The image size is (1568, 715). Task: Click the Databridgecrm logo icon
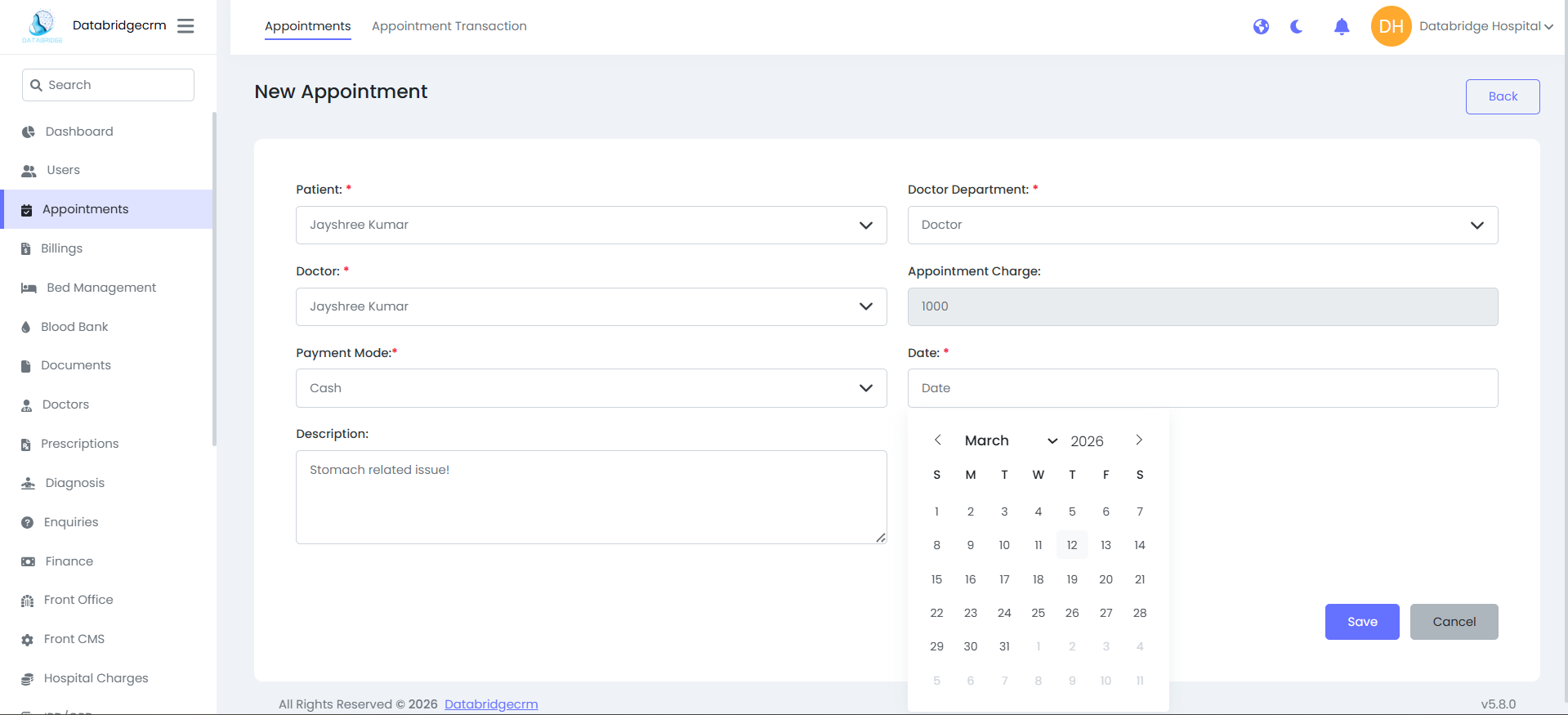point(42,26)
